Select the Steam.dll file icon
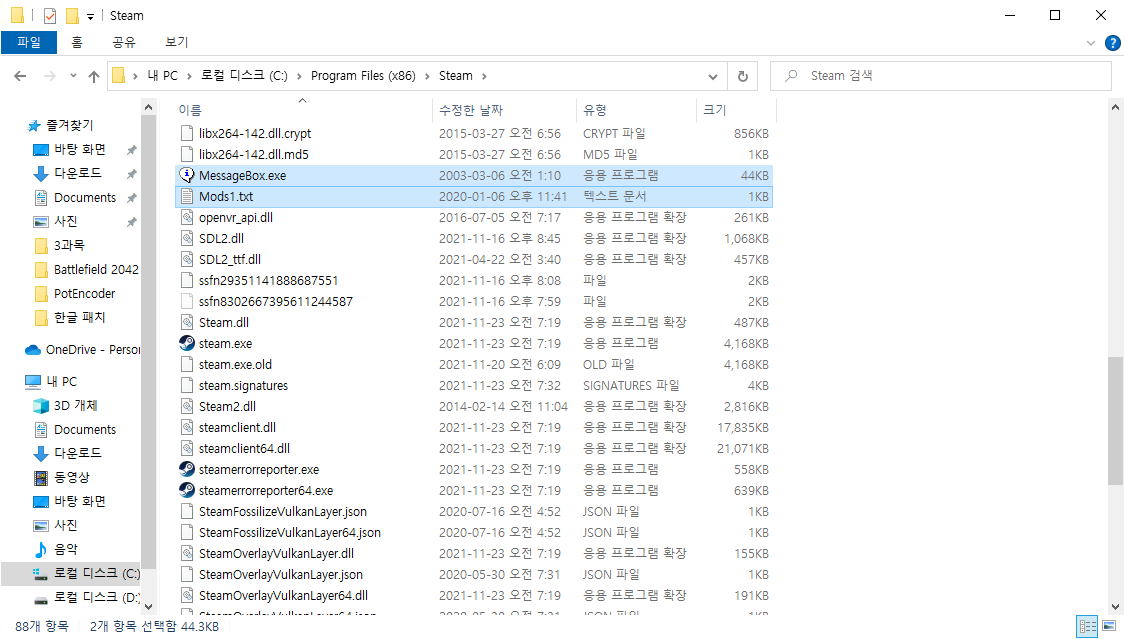This screenshot has width=1125, height=639. (187, 322)
